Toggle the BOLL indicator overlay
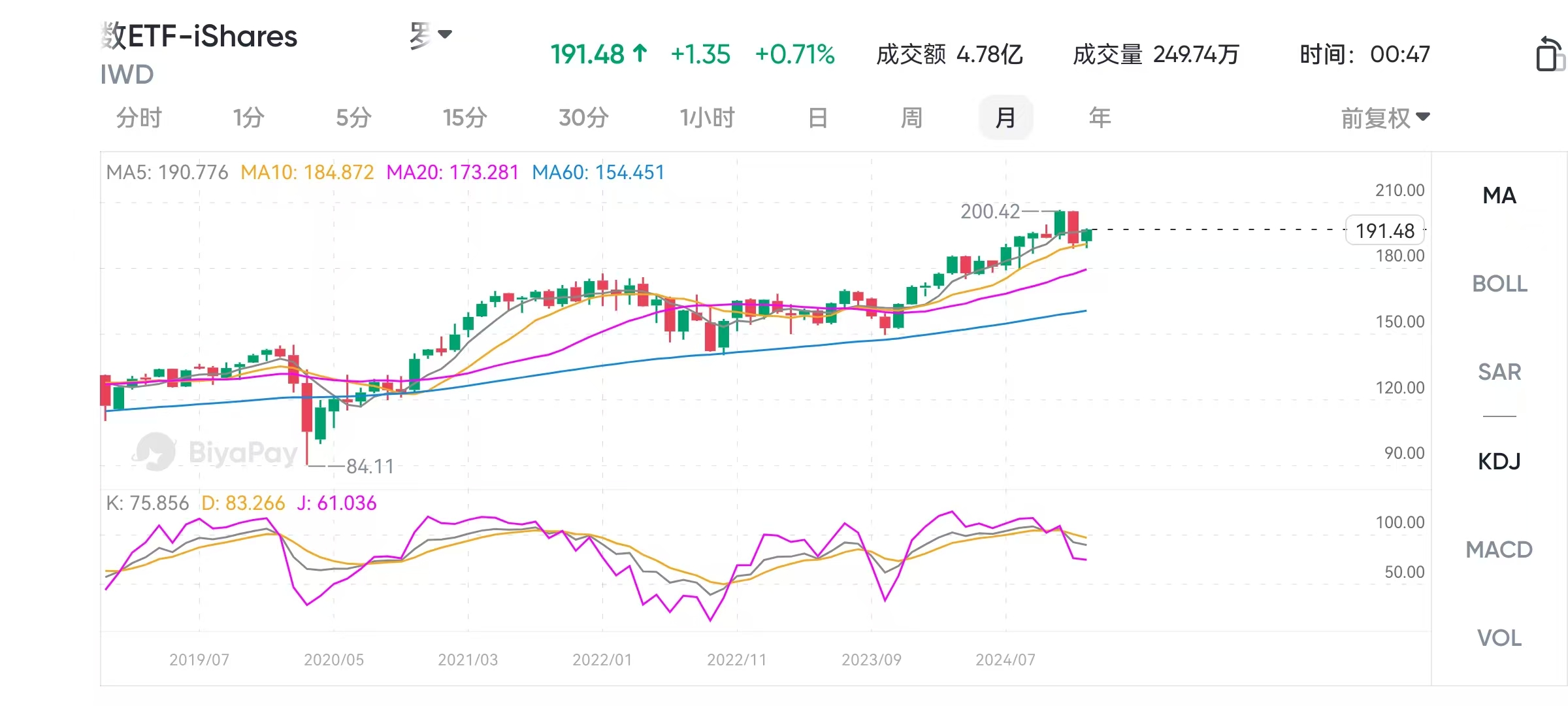The image size is (1568, 706). pyautogui.click(x=1499, y=284)
